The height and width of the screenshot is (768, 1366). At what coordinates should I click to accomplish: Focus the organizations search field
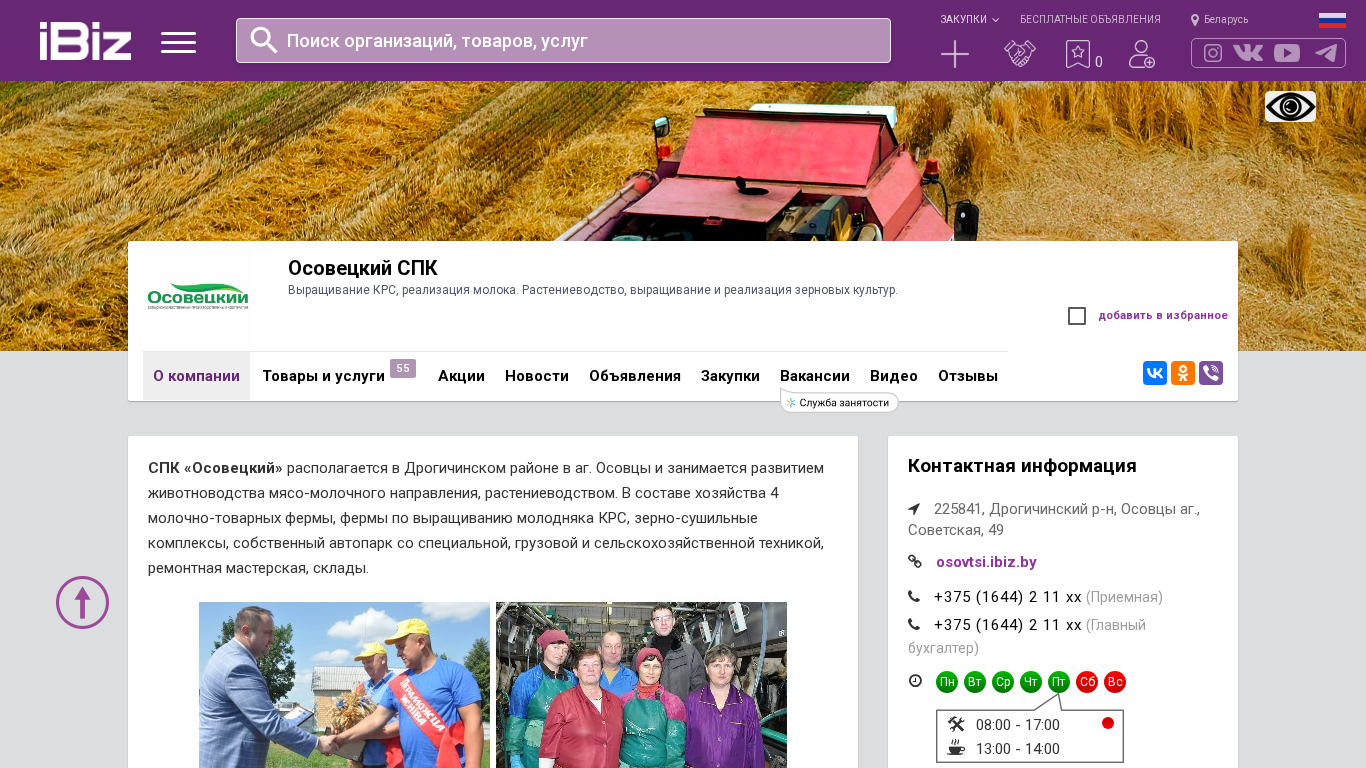[563, 40]
